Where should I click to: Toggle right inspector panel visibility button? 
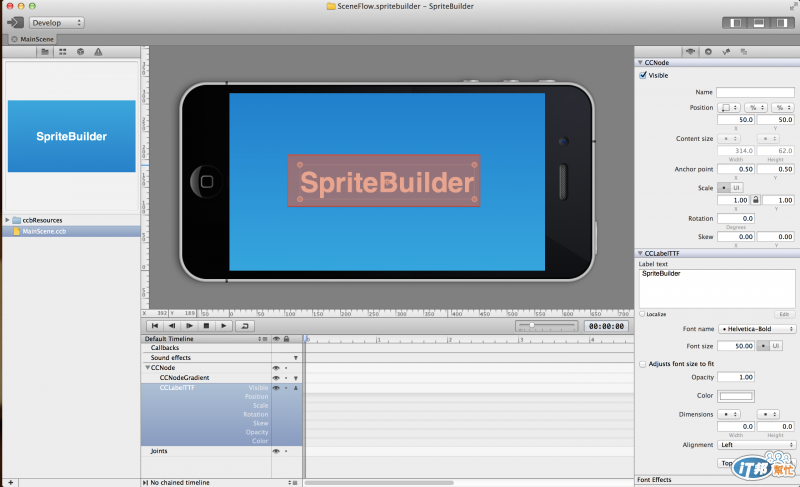pos(782,23)
